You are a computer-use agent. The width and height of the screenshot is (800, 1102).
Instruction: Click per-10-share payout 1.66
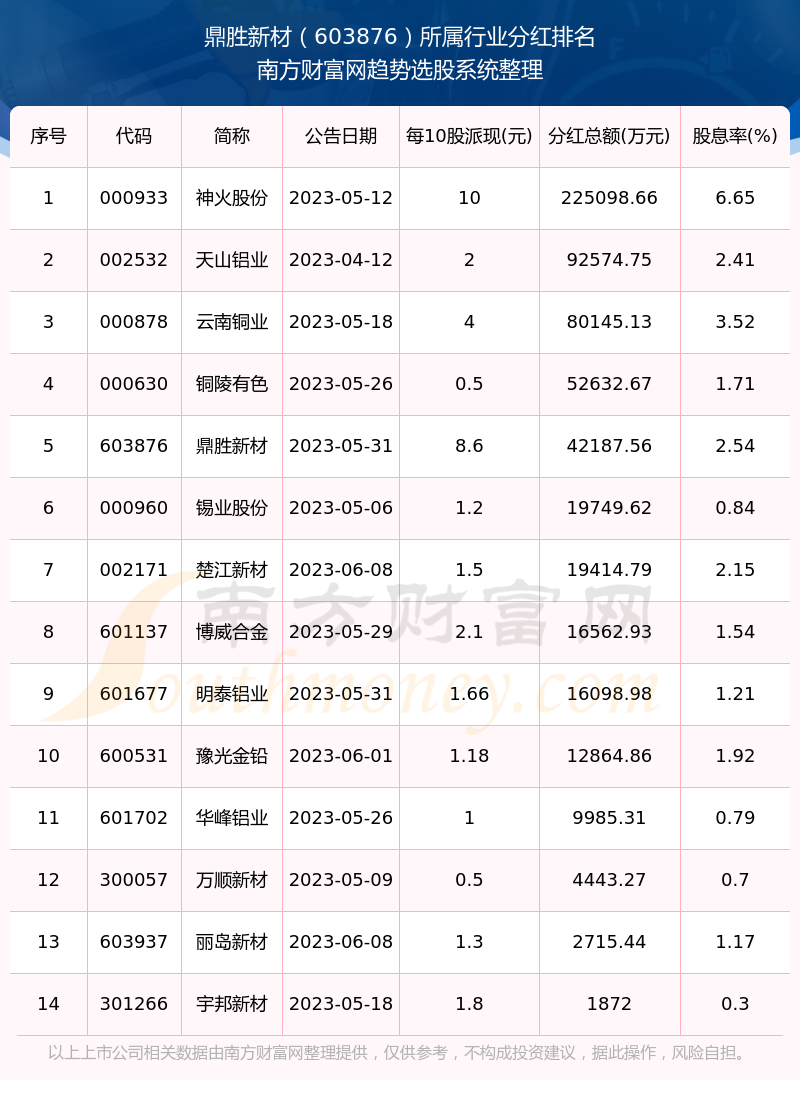point(469,694)
